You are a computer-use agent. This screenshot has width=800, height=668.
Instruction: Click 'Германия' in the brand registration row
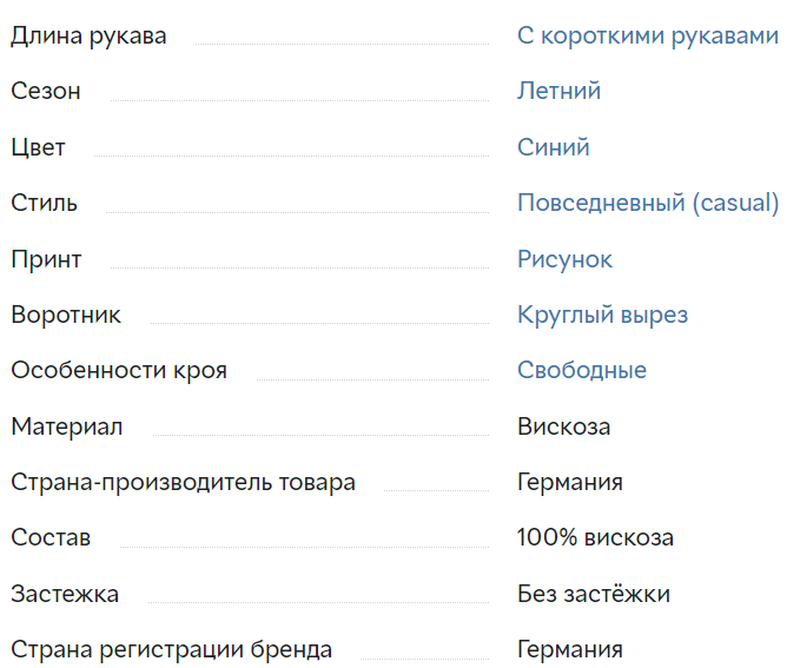[x=570, y=650]
